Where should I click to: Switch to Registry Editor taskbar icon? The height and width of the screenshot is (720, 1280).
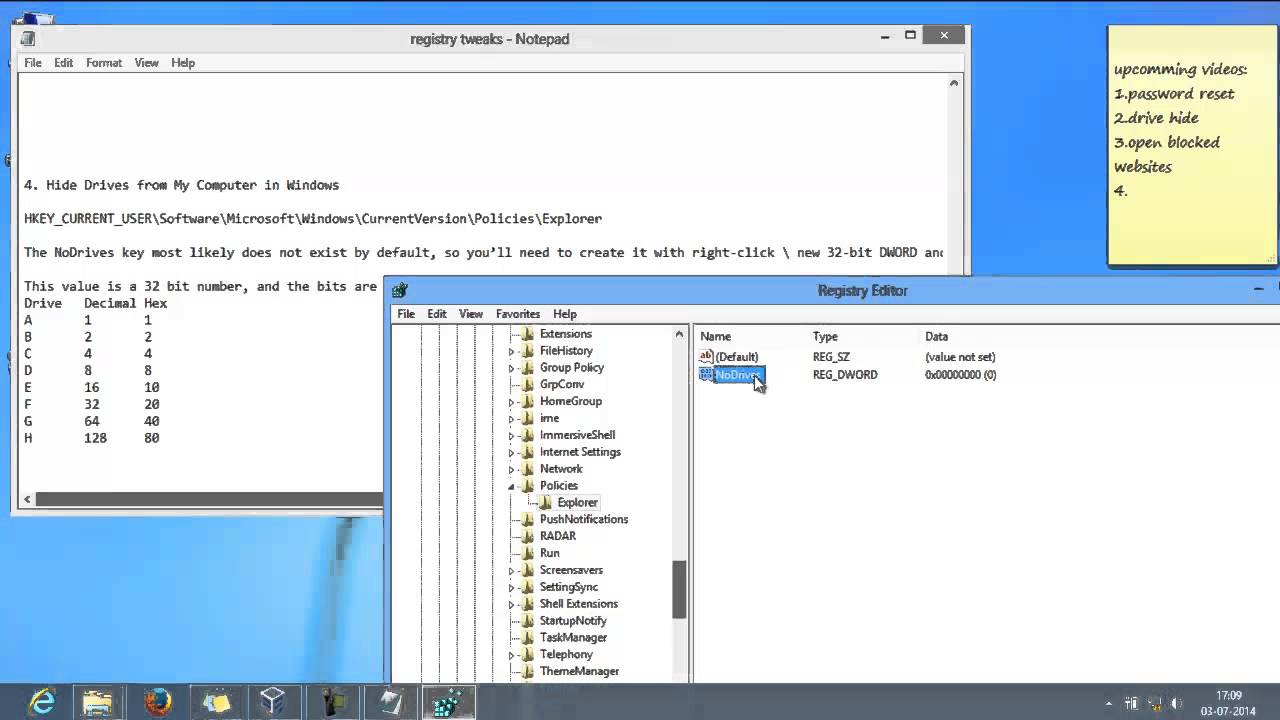(x=447, y=702)
